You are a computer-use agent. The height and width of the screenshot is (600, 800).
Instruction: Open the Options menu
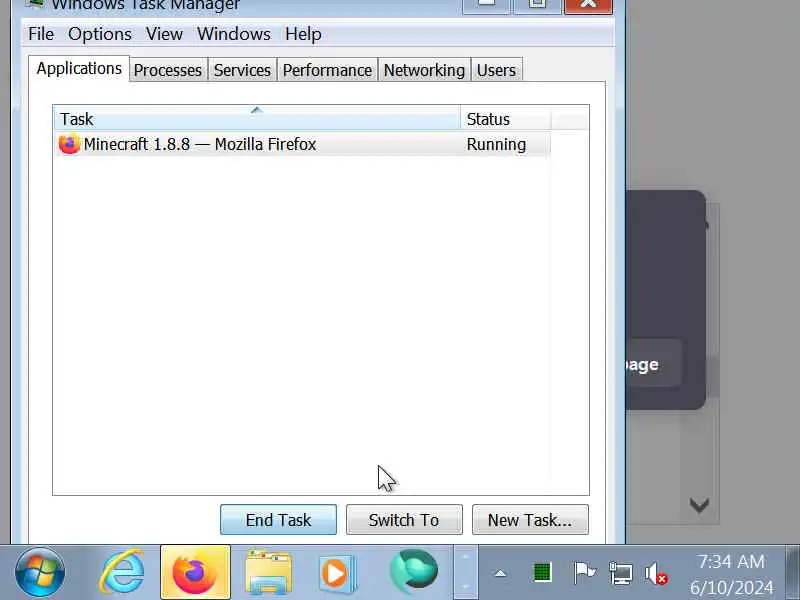[x=99, y=34]
